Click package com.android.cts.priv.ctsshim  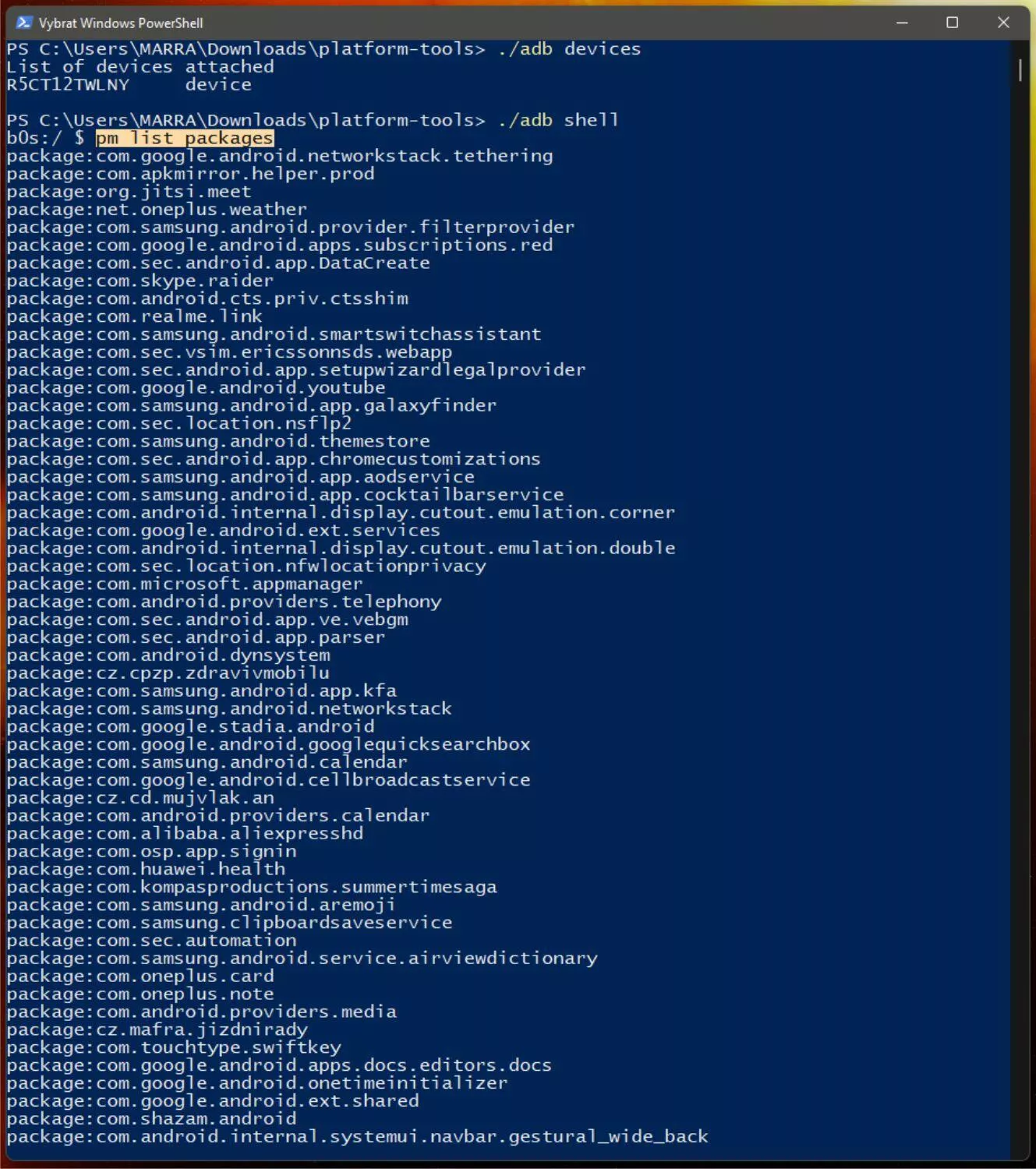tap(207, 298)
